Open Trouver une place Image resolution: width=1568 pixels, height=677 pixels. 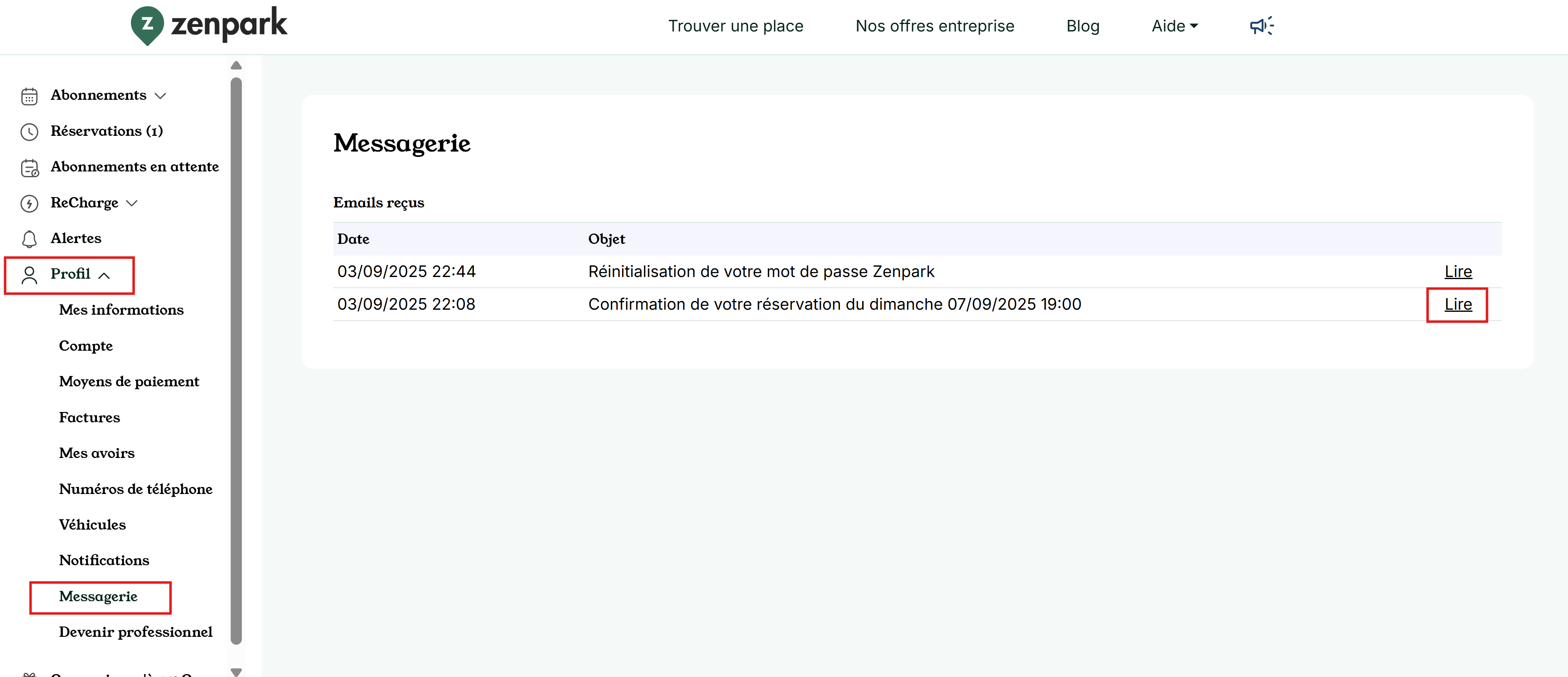click(735, 26)
